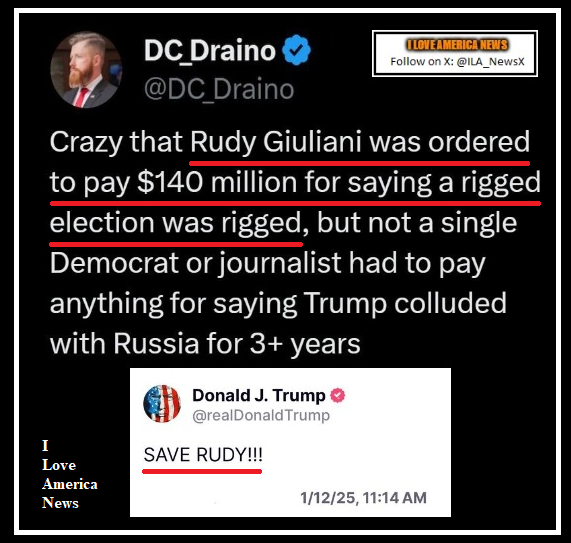This screenshot has width=571, height=543.
Task: Select the underlined 'Rudy Giuliani was ordered' text
Action: pos(360,142)
